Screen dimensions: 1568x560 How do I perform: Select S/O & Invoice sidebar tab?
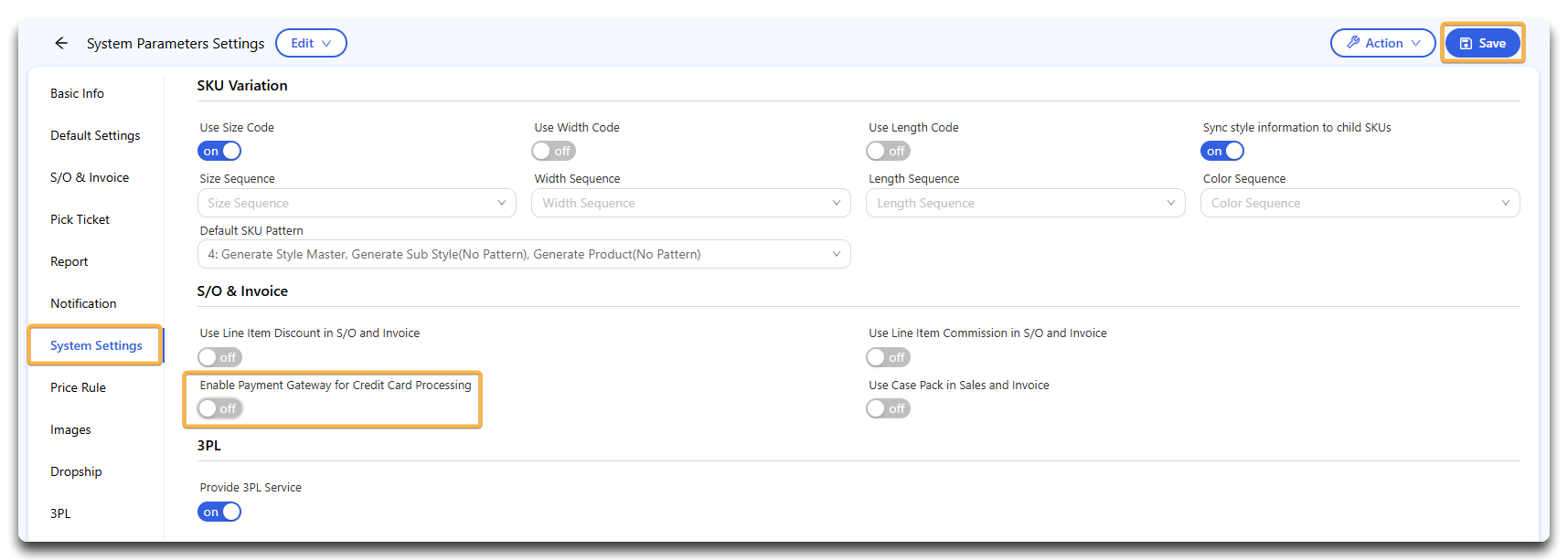[90, 177]
